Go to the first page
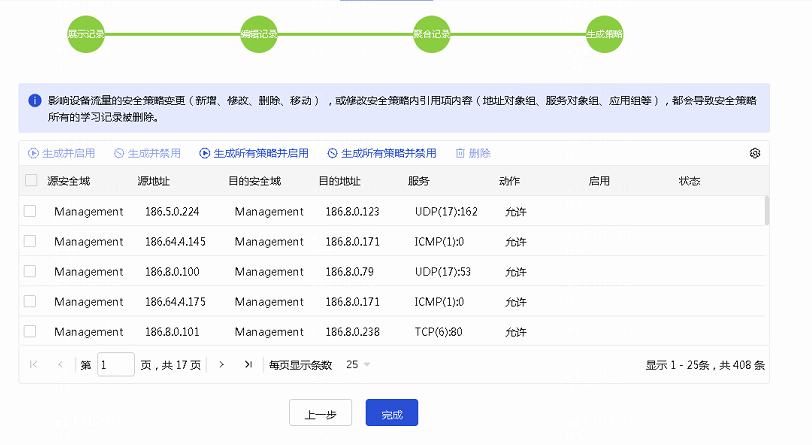Screen dimensions: 812x445 [34, 365]
